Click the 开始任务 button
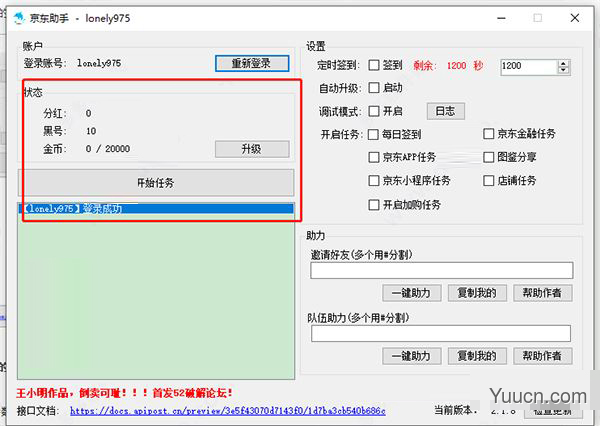The height and width of the screenshot is (426, 600). (x=156, y=183)
